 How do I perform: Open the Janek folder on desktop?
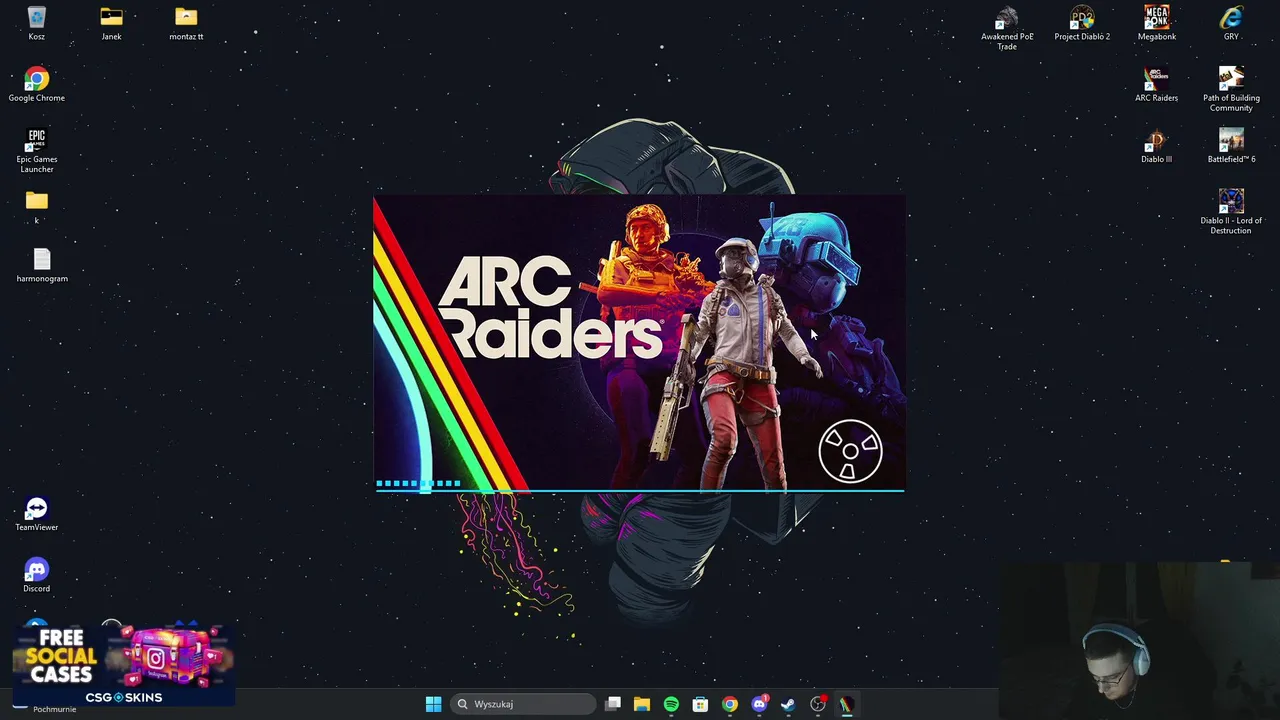pyautogui.click(x=111, y=23)
